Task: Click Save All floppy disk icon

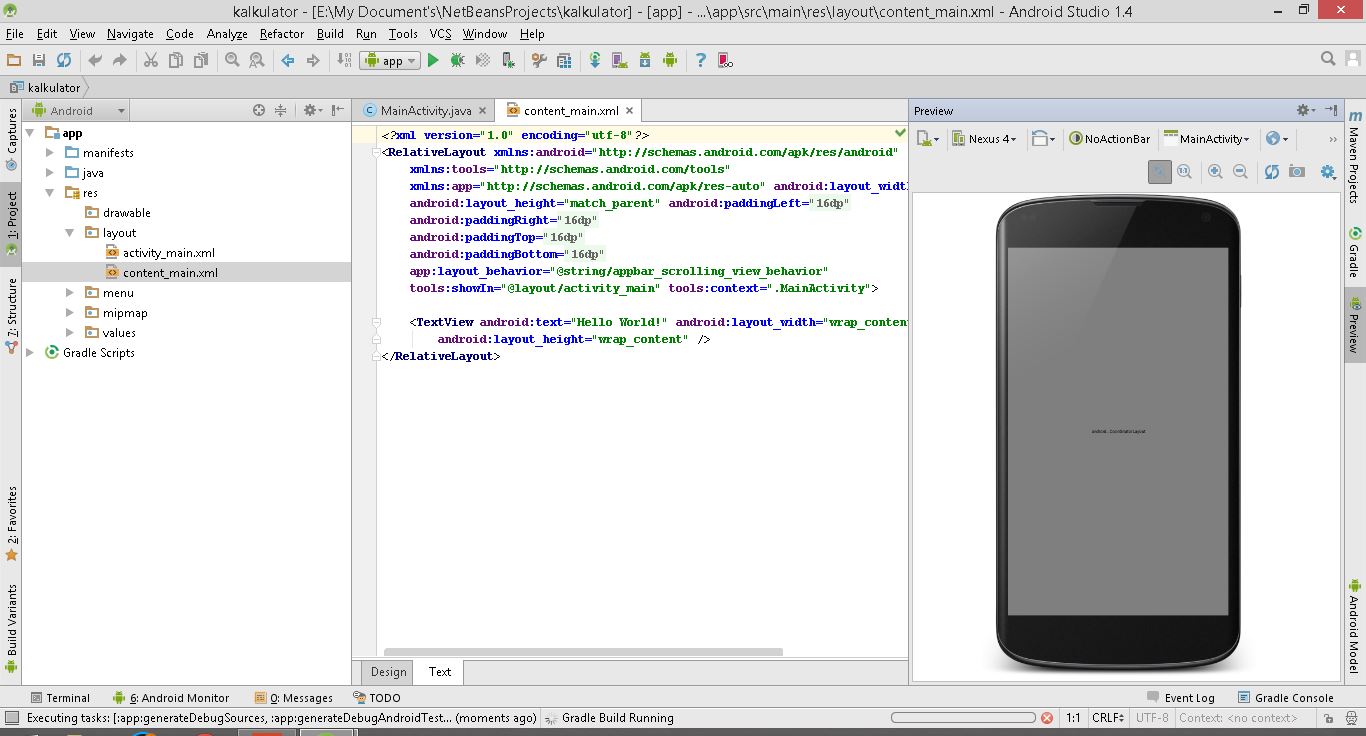Action: pyautogui.click(x=39, y=60)
